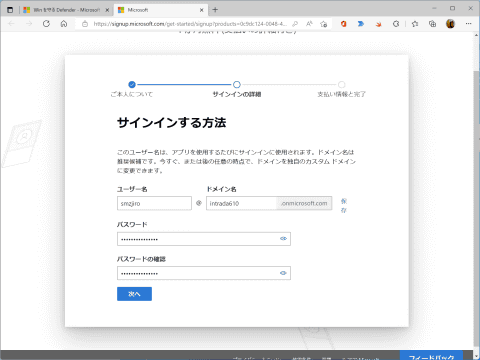Switch to the Defender - Microsoft tab
This screenshot has height=360, width=480.
(x=66, y=10)
